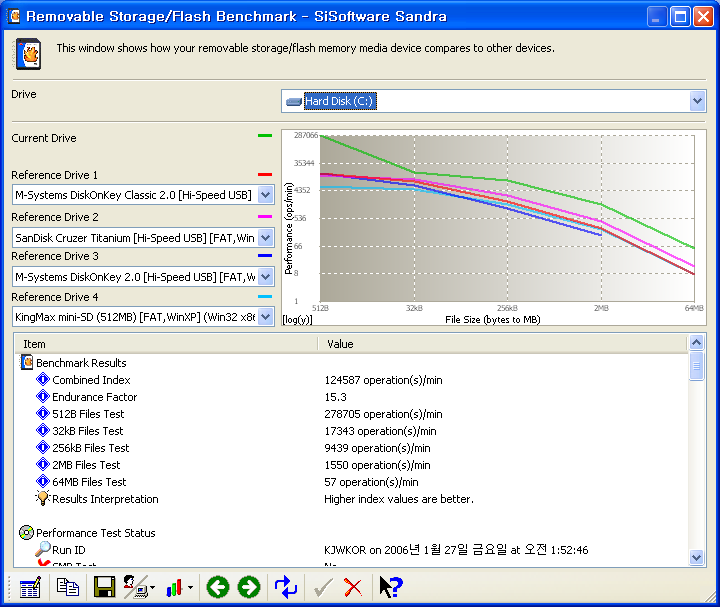The image size is (720, 607).
Task: Select the value 17343 operation(s)/min
Action: (380, 431)
